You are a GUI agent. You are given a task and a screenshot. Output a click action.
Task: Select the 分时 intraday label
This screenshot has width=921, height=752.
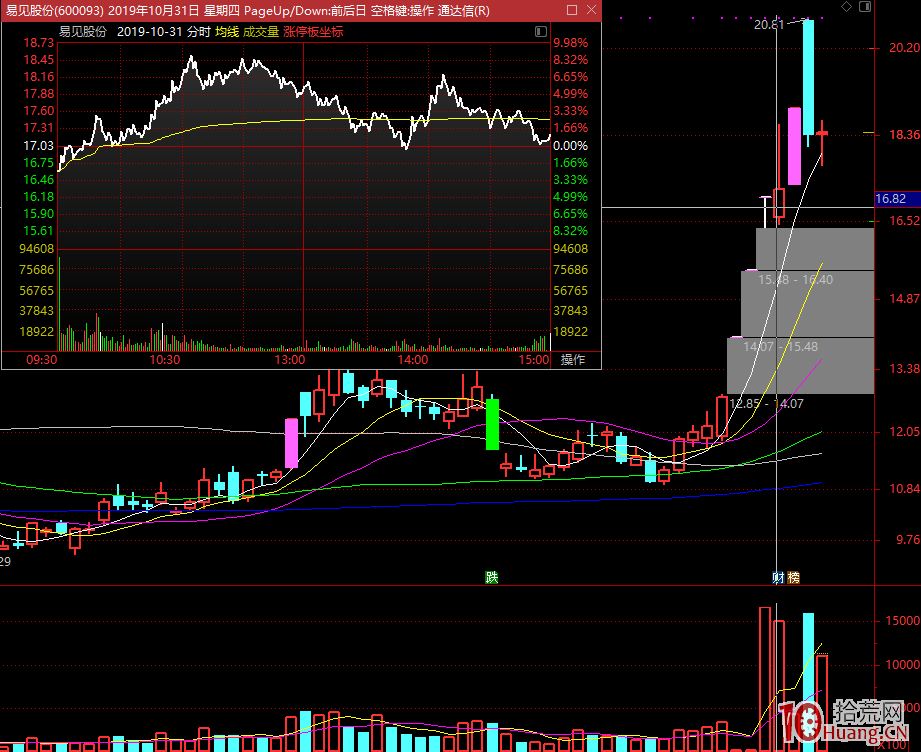coord(199,31)
